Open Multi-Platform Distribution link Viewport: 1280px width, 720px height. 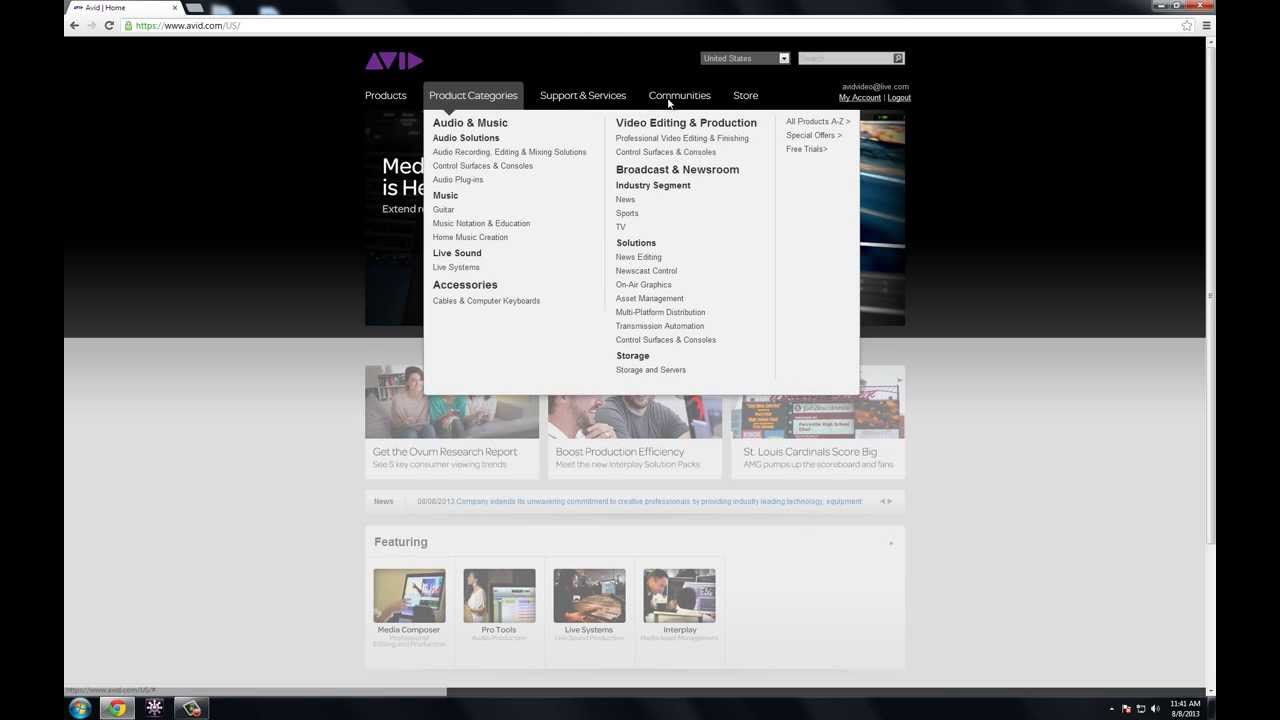point(660,312)
